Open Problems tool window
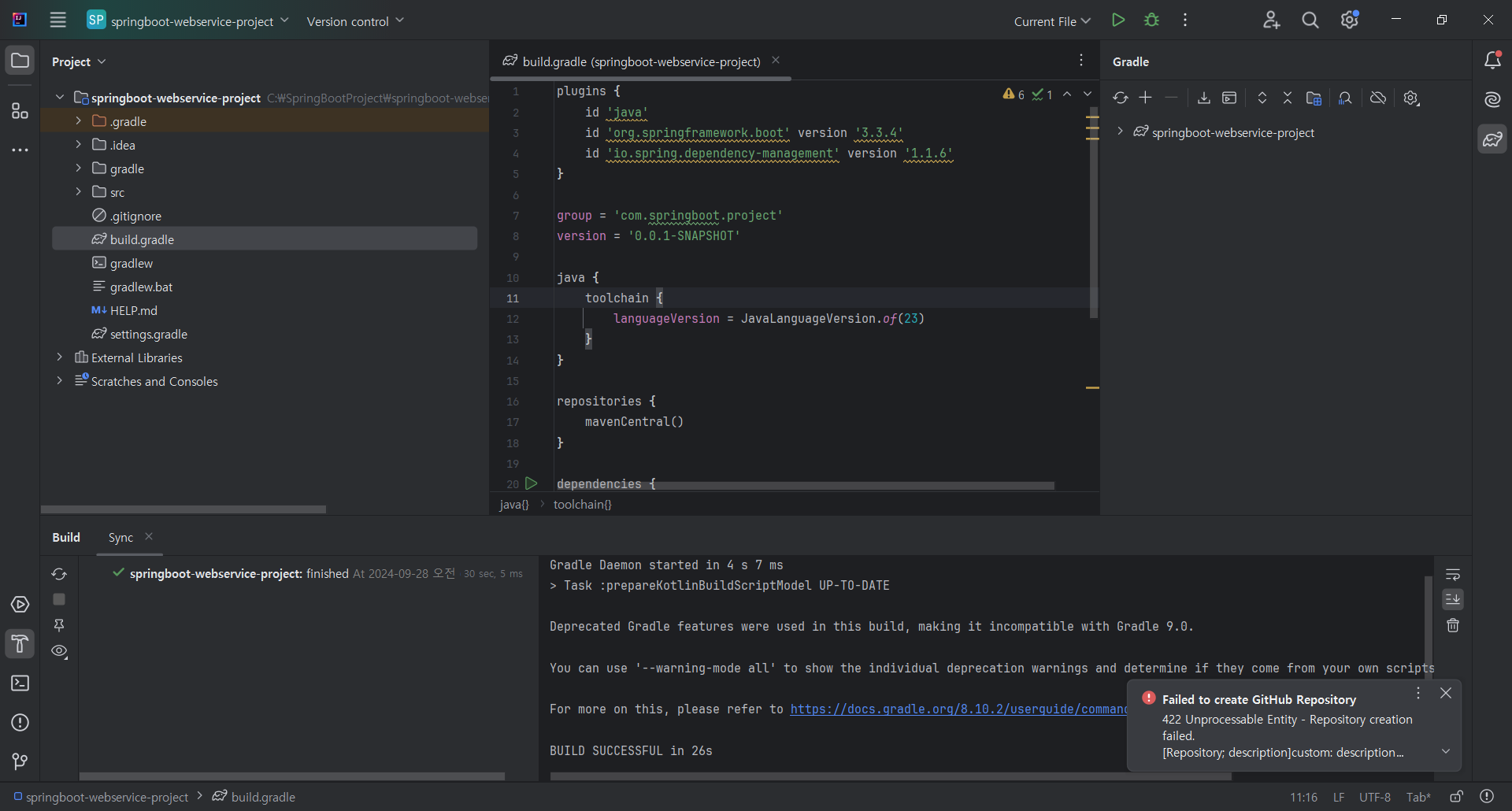The width and height of the screenshot is (1512, 811). [x=20, y=723]
